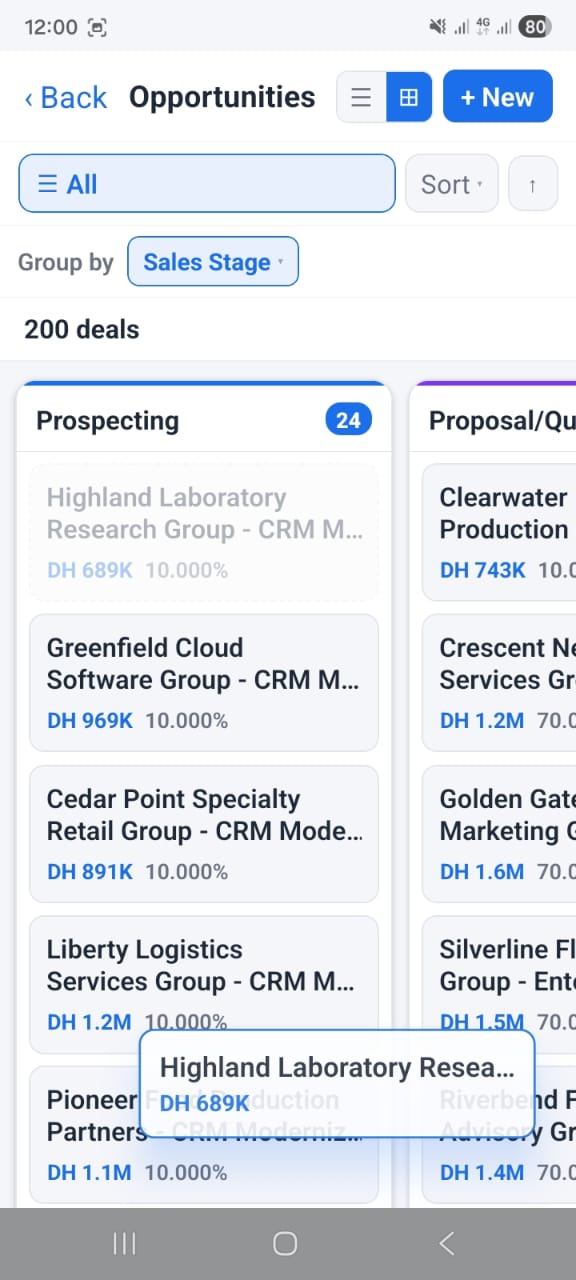Click the DH 743K amount
This screenshot has height=1280, width=576.
point(483,570)
